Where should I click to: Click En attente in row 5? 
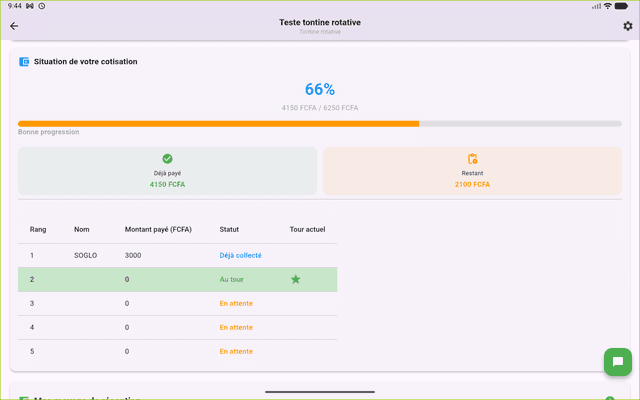[236, 351]
